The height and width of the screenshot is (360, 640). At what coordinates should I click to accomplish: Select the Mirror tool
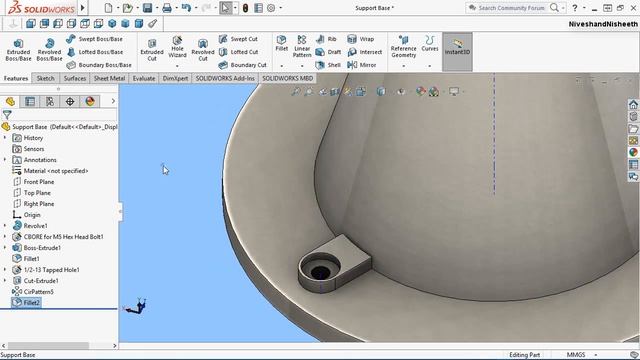coord(362,65)
